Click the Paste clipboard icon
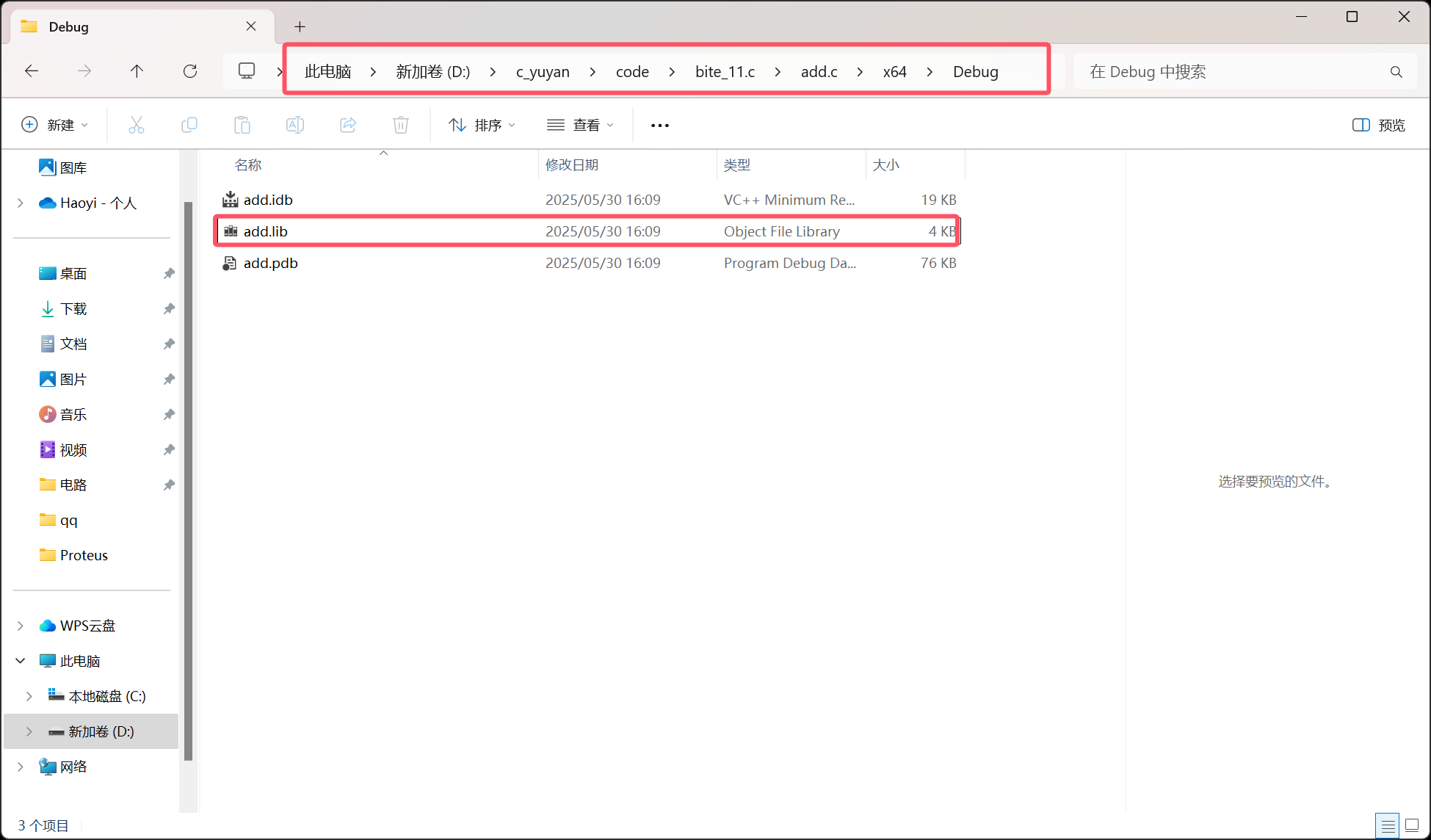This screenshot has width=1431, height=840. 242,125
